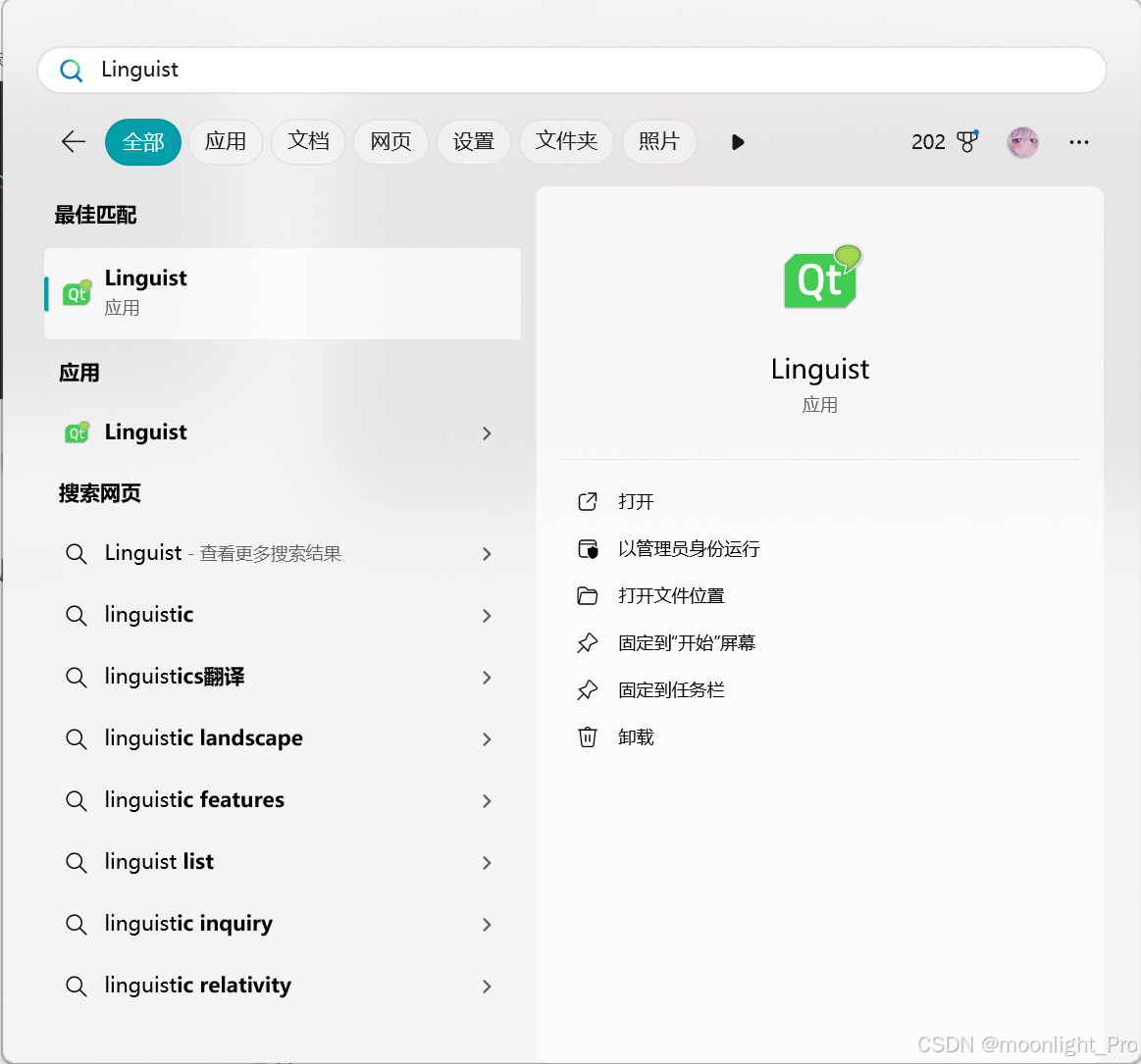
Task: Expand chevron for linguistics翻译
Action: pos(487,678)
